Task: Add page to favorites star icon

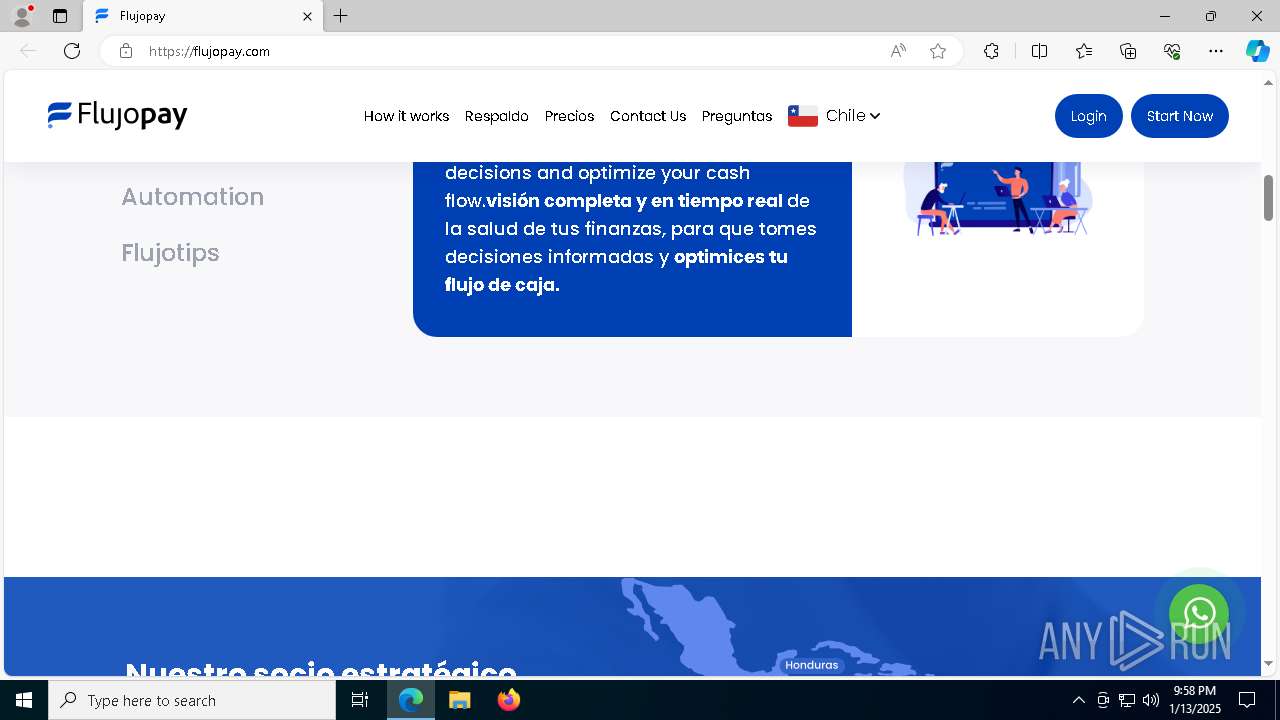Action: tap(938, 51)
